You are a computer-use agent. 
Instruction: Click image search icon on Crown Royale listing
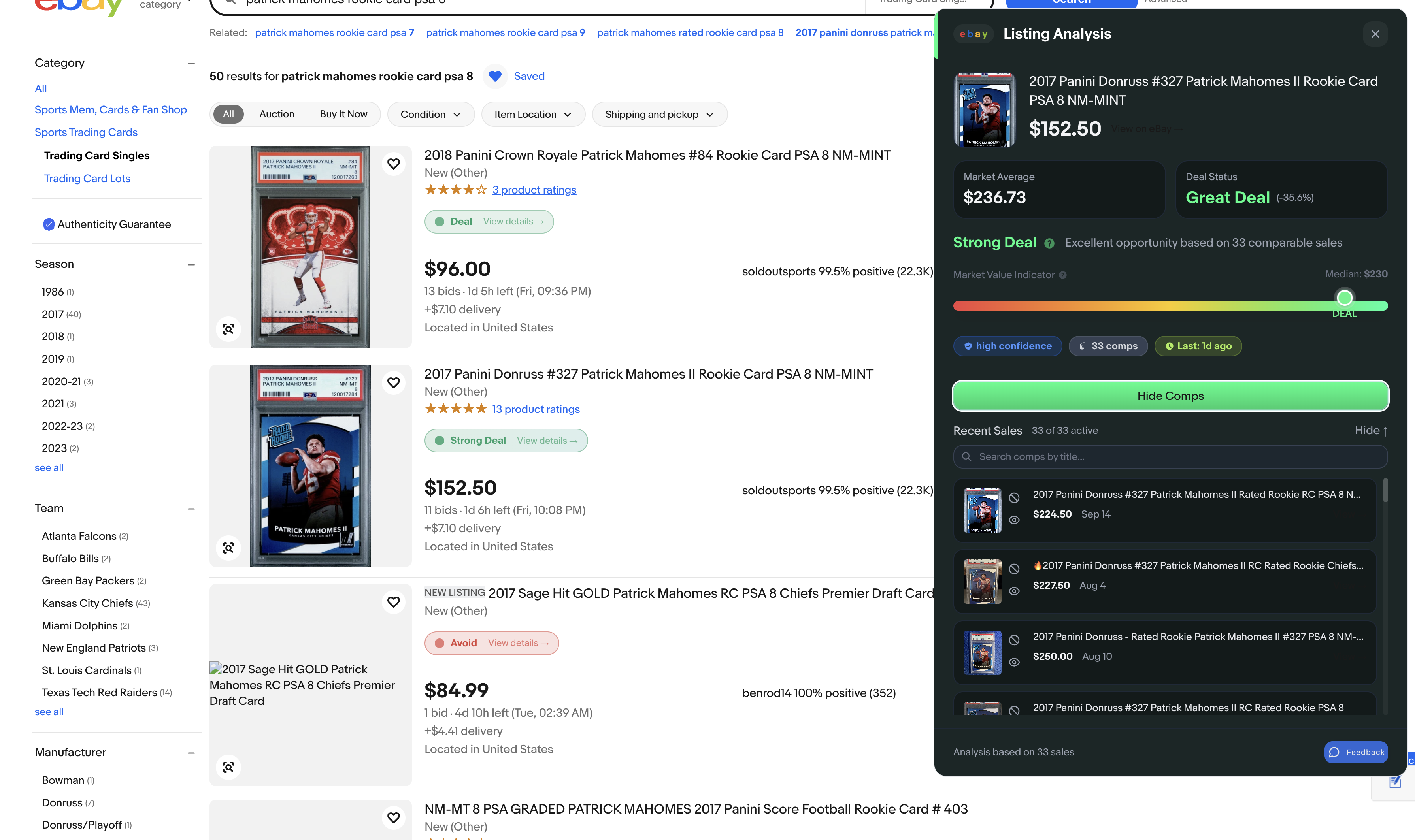click(x=228, y=329)
